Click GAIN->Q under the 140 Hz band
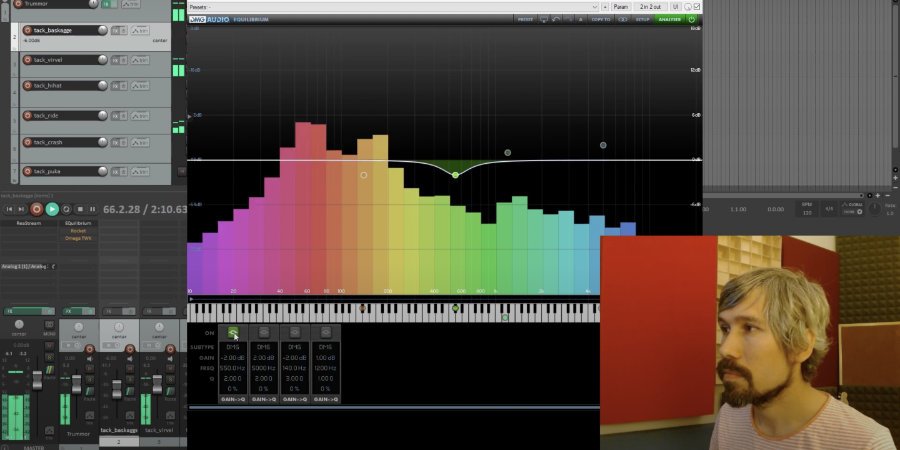 pos(294,399)
